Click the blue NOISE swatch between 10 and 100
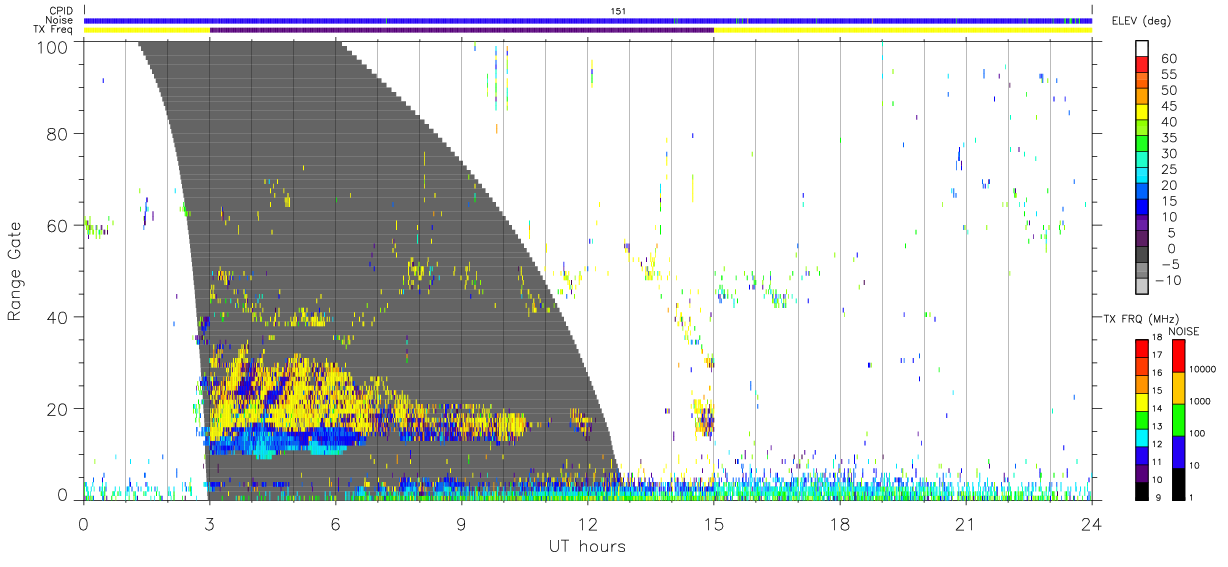1228x567 pixels. point(1178,452)
